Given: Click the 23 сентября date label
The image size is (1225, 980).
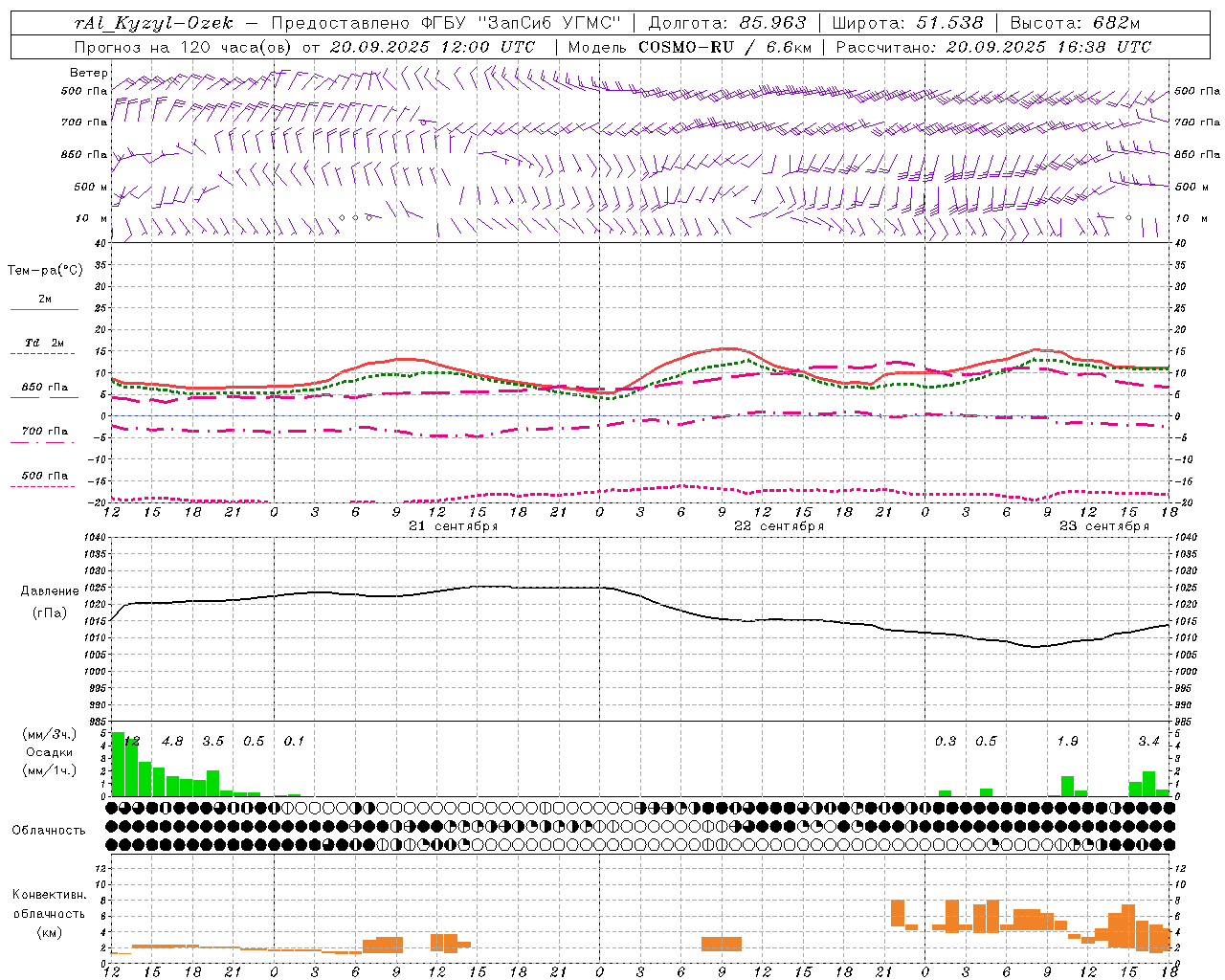Looking at the screenshot, I should point(1104,526).
